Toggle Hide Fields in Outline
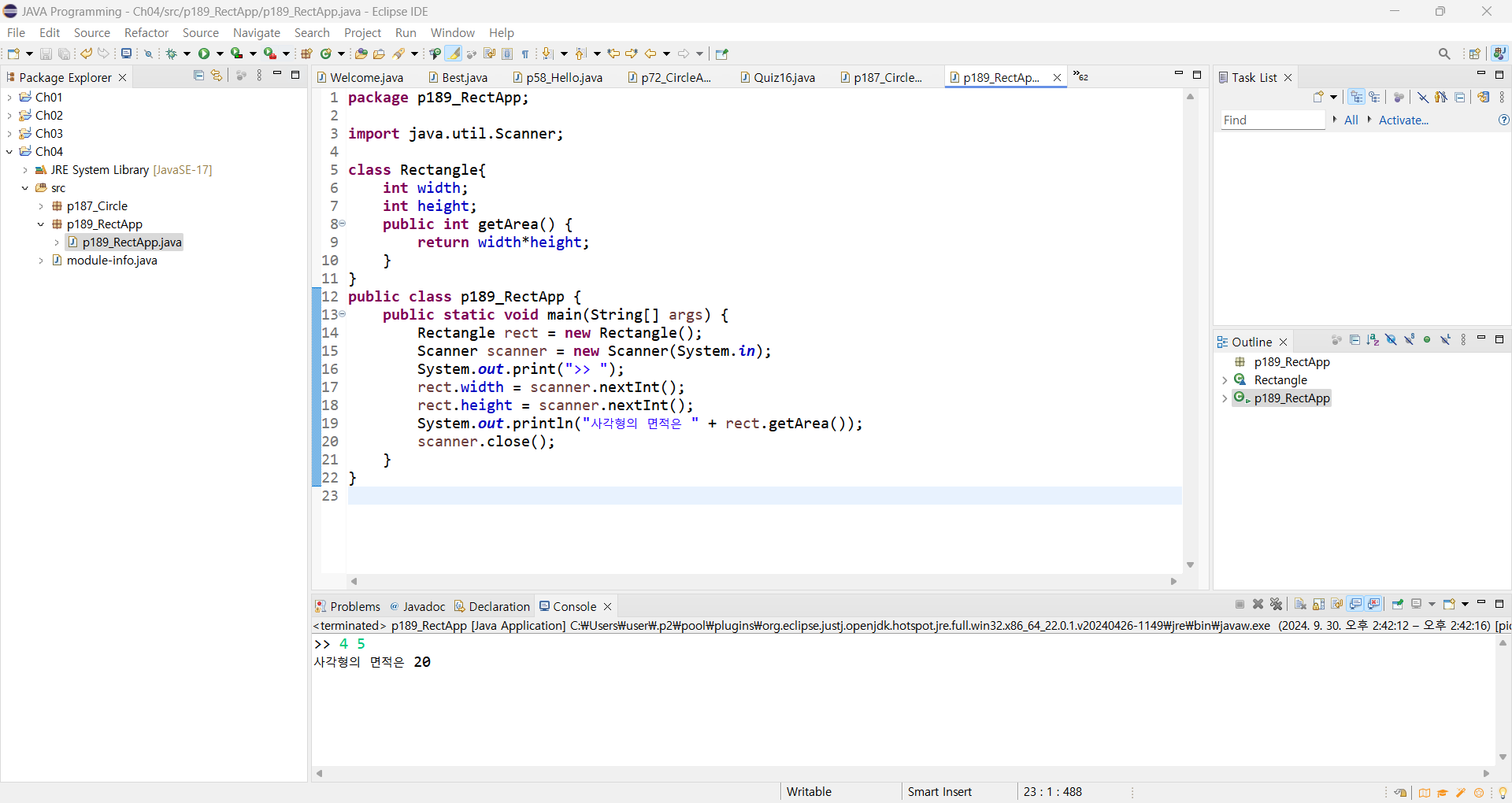 [x=1391, y=339]
